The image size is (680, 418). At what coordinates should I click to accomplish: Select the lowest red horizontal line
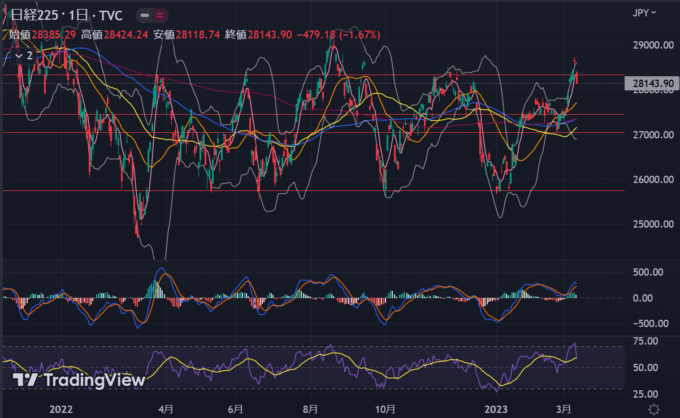tap(300, 190)
